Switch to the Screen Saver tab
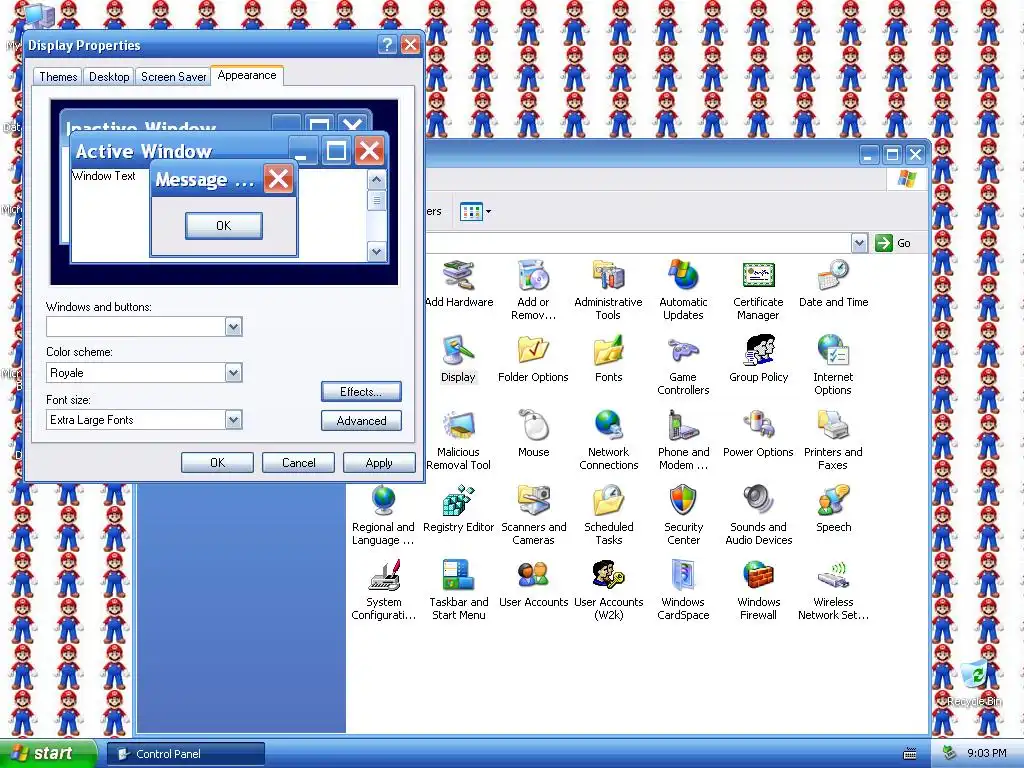The image size is (1024, 768). click(174, 76)
